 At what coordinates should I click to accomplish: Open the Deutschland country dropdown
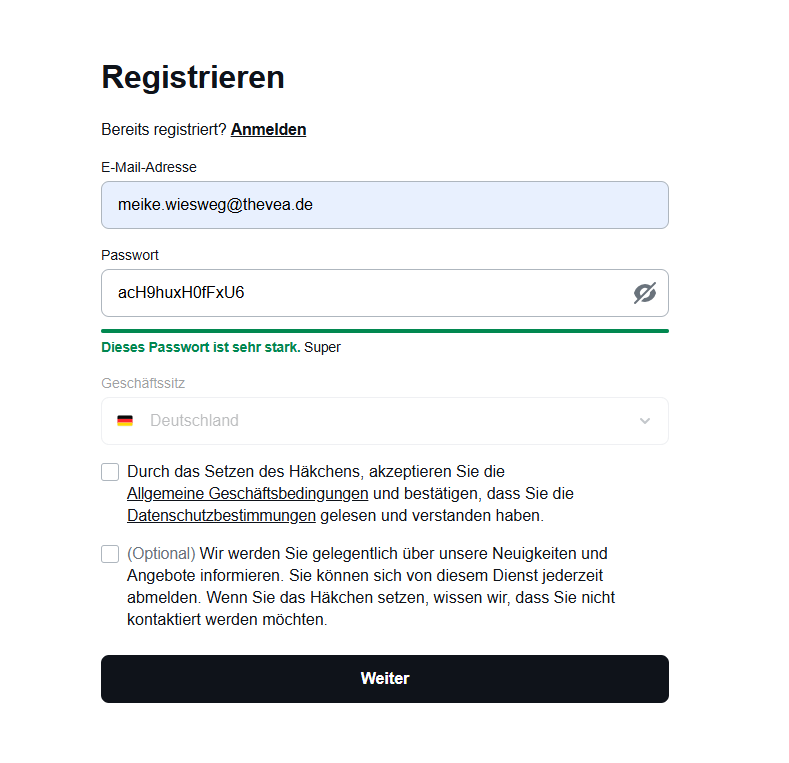[385, 421]
